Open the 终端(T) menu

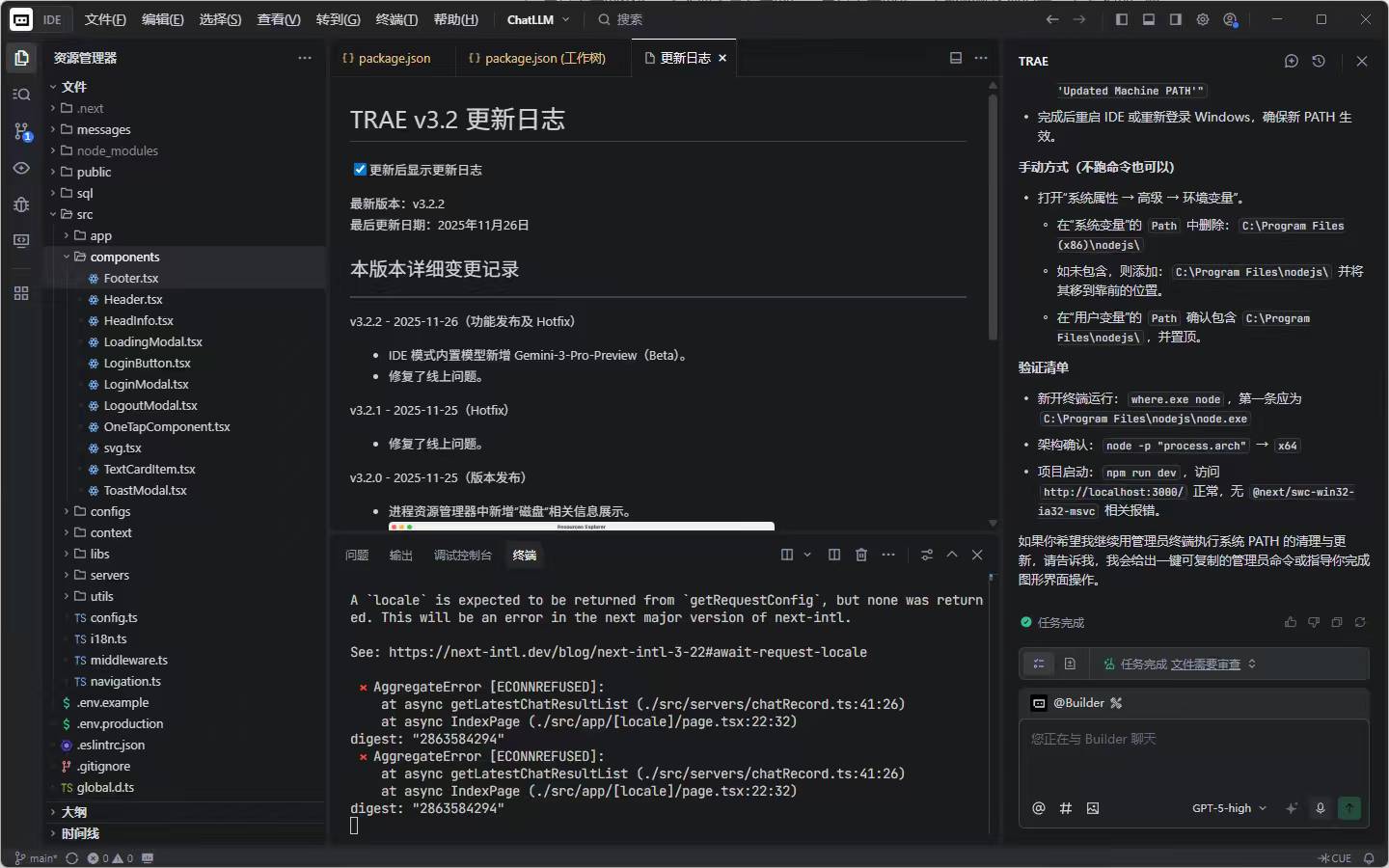(x=396, y=19)
